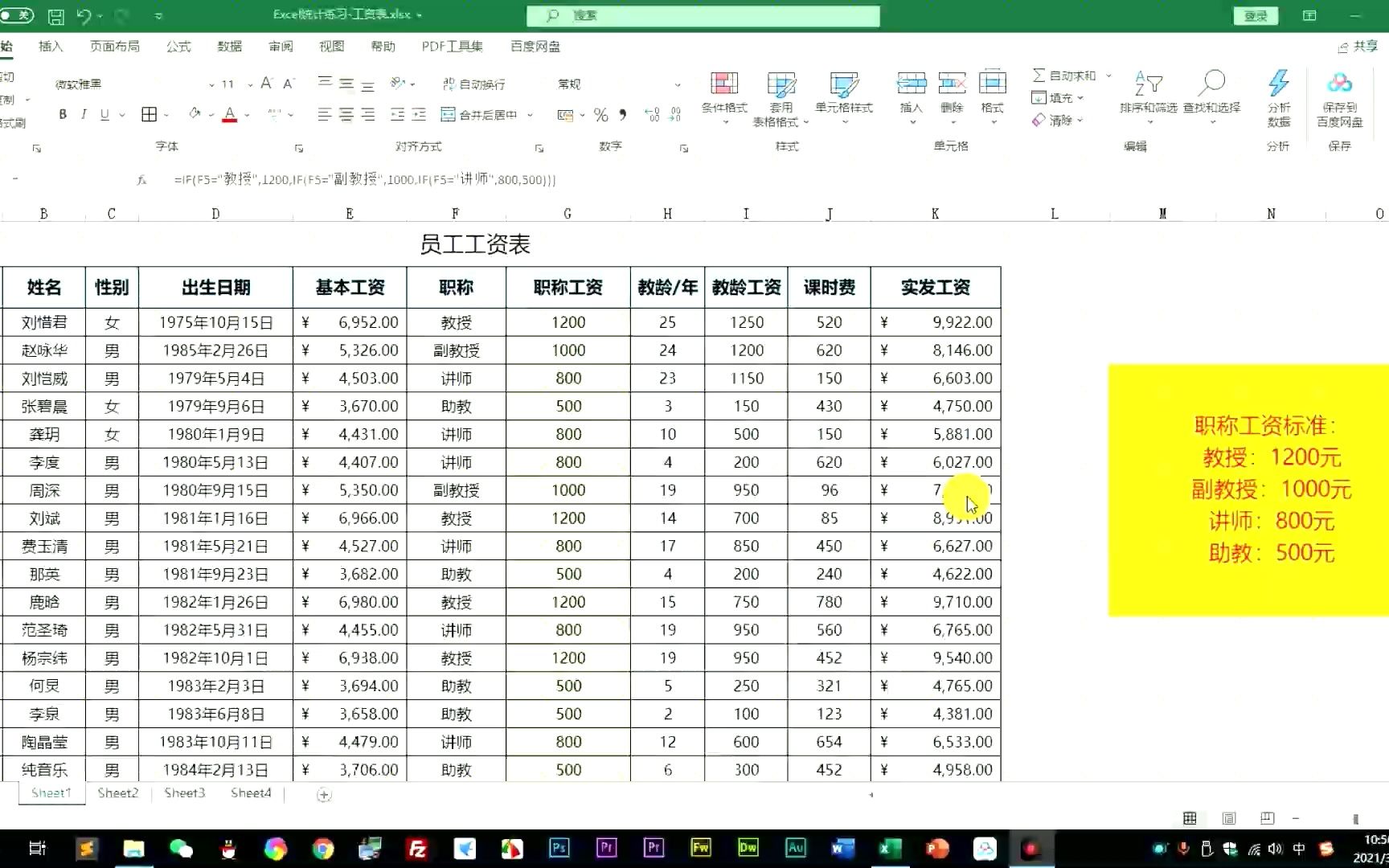Click the Borders icon
The width and height of the screenshot is (1389, 868).
coord(150,115)
